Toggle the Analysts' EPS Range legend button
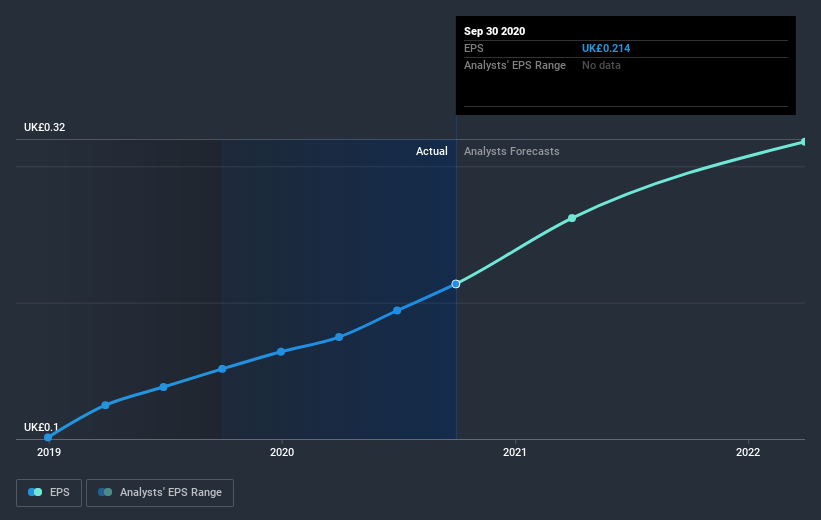The image size is (821, 520). click(160, 493)
